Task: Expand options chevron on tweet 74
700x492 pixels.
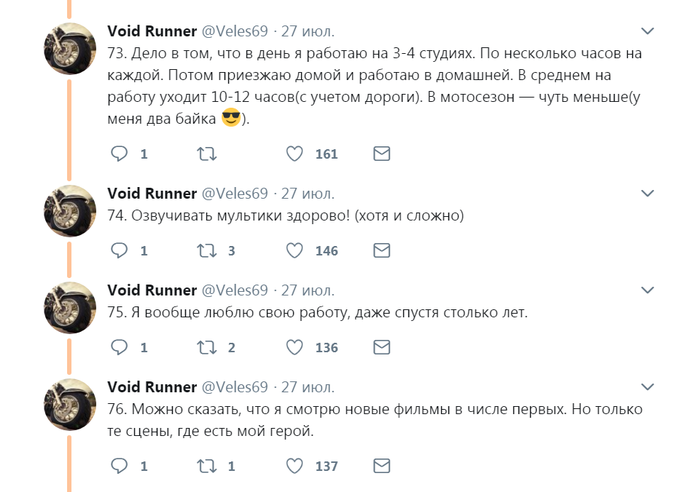Action: pos(648,193)
